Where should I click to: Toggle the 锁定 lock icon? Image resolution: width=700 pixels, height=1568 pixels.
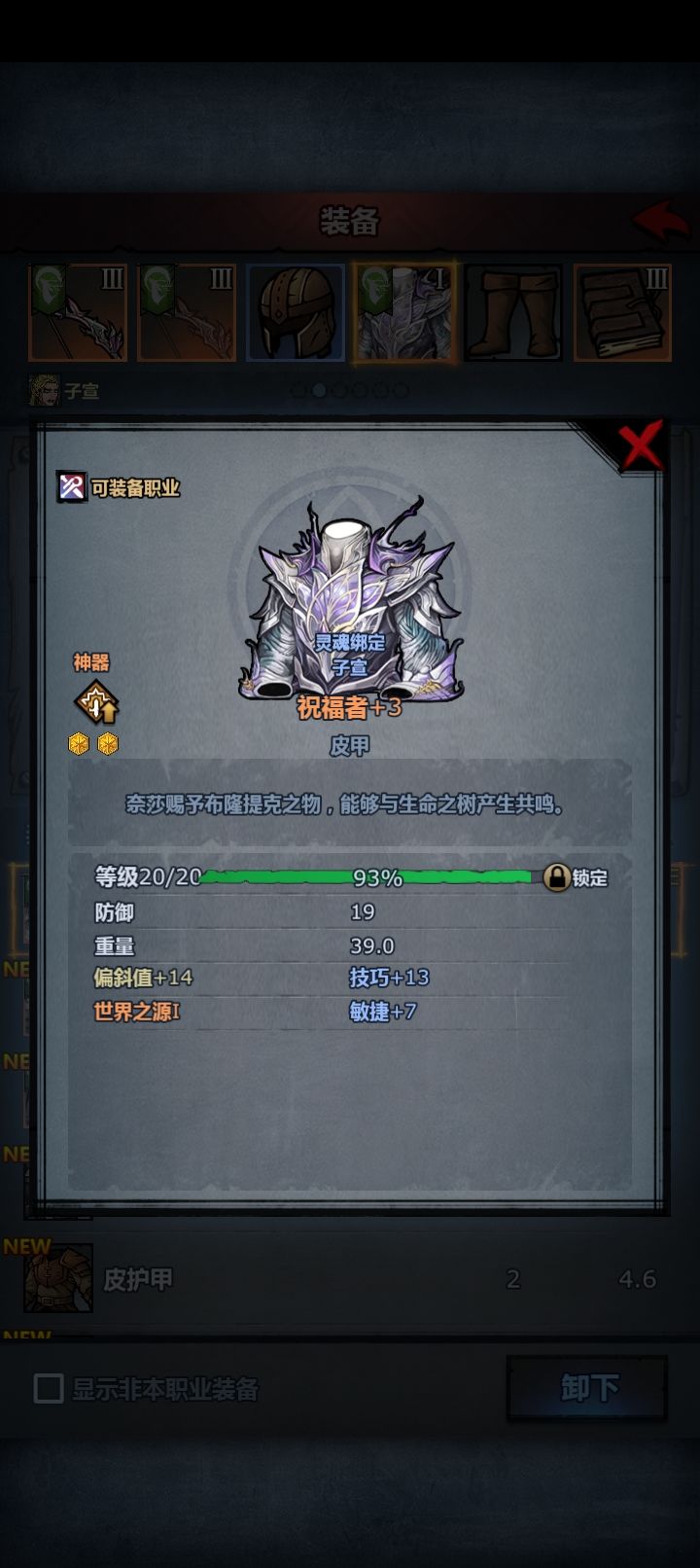coord(556,877)
